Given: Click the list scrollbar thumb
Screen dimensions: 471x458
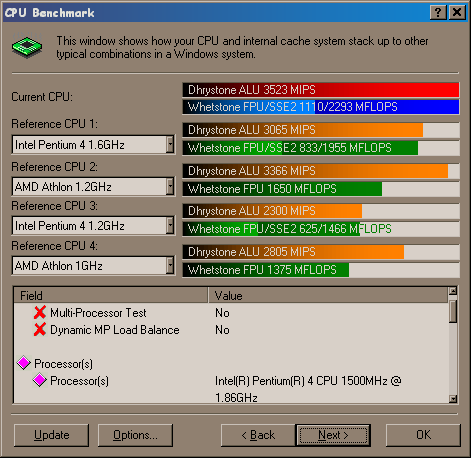Looking at the screenshot, I should tap(453, 311).
